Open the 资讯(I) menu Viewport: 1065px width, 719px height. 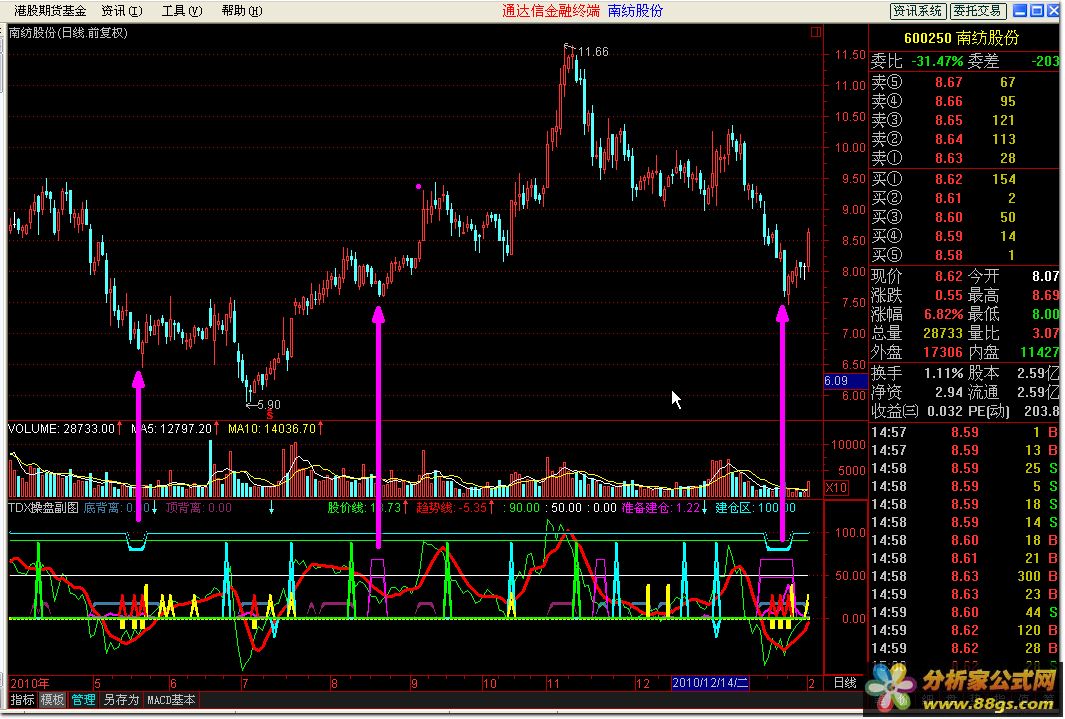tap(122, 11)
